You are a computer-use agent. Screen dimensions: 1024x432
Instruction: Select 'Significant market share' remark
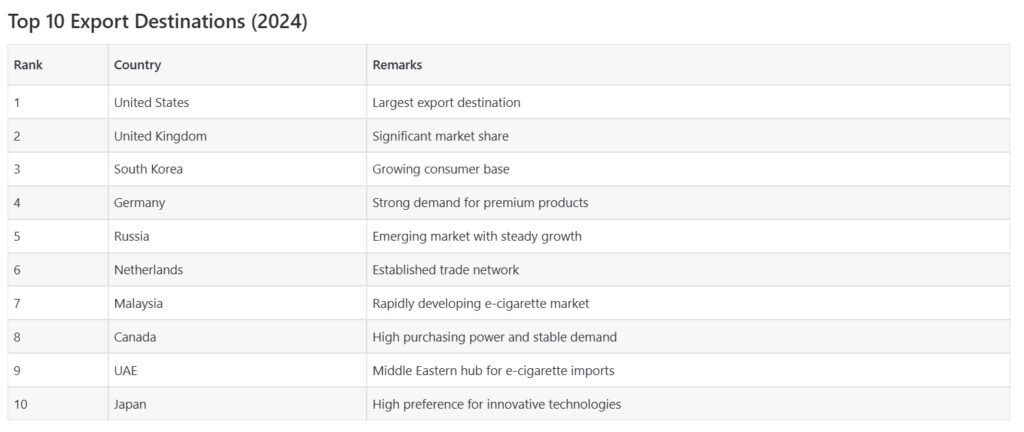pyautogui.click(x=440, y=136)
